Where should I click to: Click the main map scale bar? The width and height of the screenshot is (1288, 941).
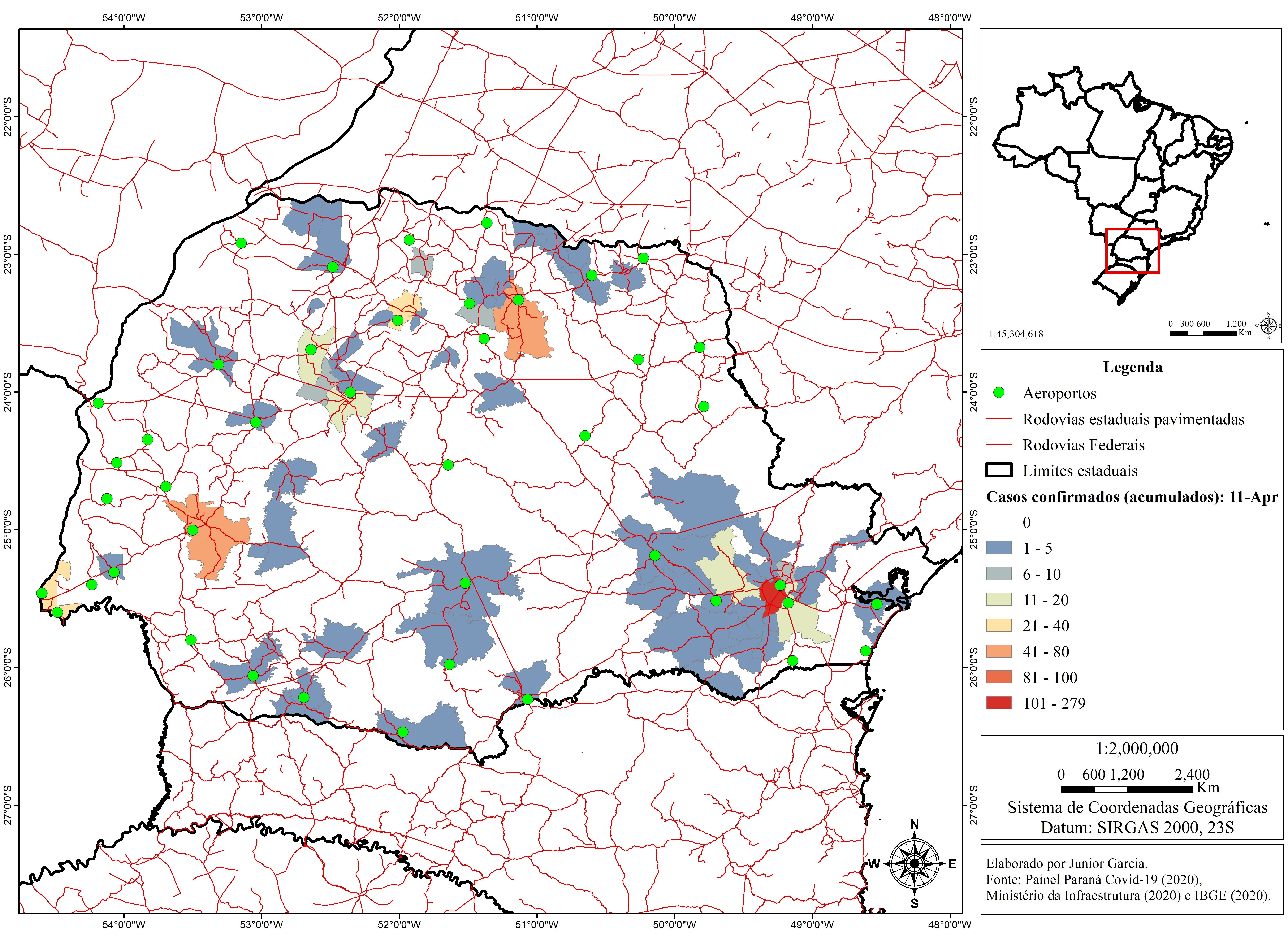click(x=1126, y=789)
